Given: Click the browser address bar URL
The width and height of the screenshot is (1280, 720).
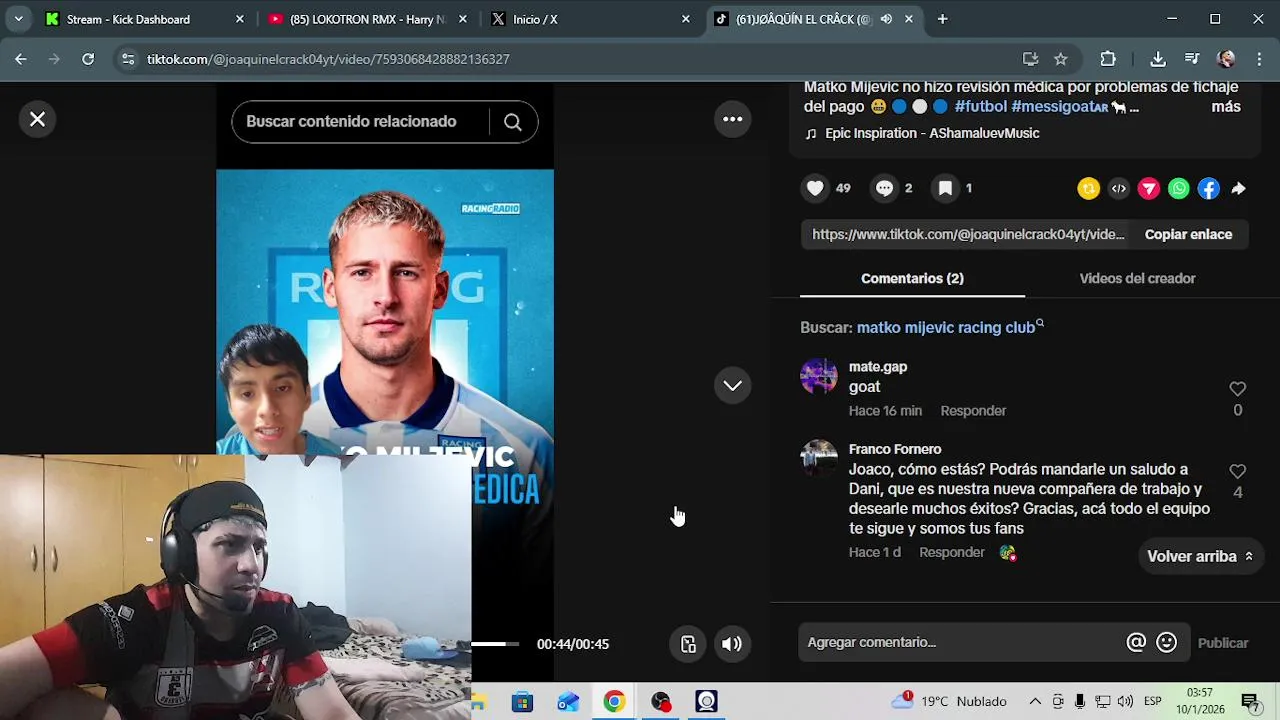Looking at the screenshot, I should [x=328, y=59].
